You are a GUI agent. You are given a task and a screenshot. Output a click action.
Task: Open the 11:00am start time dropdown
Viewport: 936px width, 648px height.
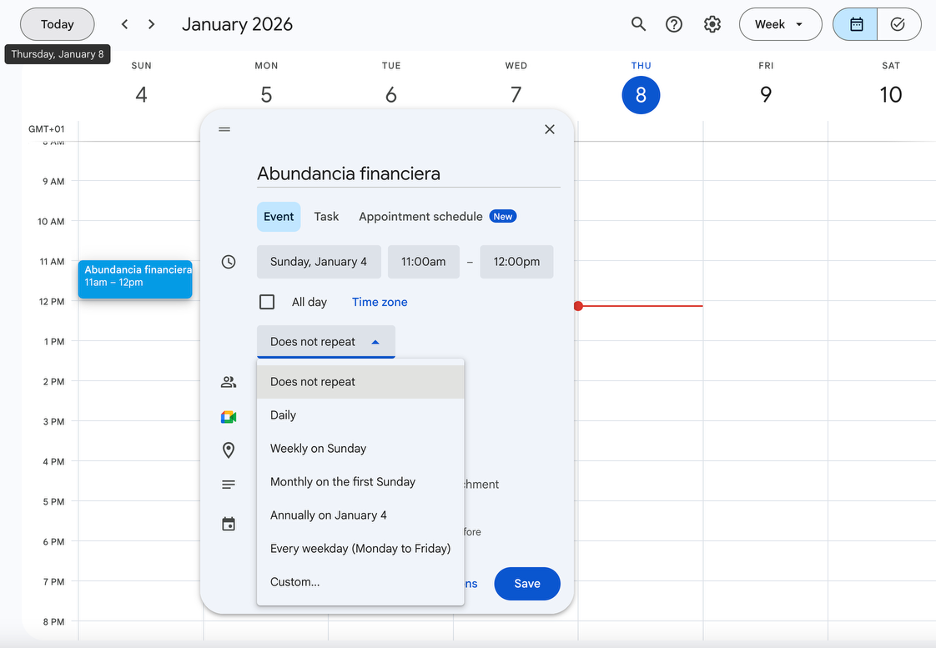[x=423, y=262]
